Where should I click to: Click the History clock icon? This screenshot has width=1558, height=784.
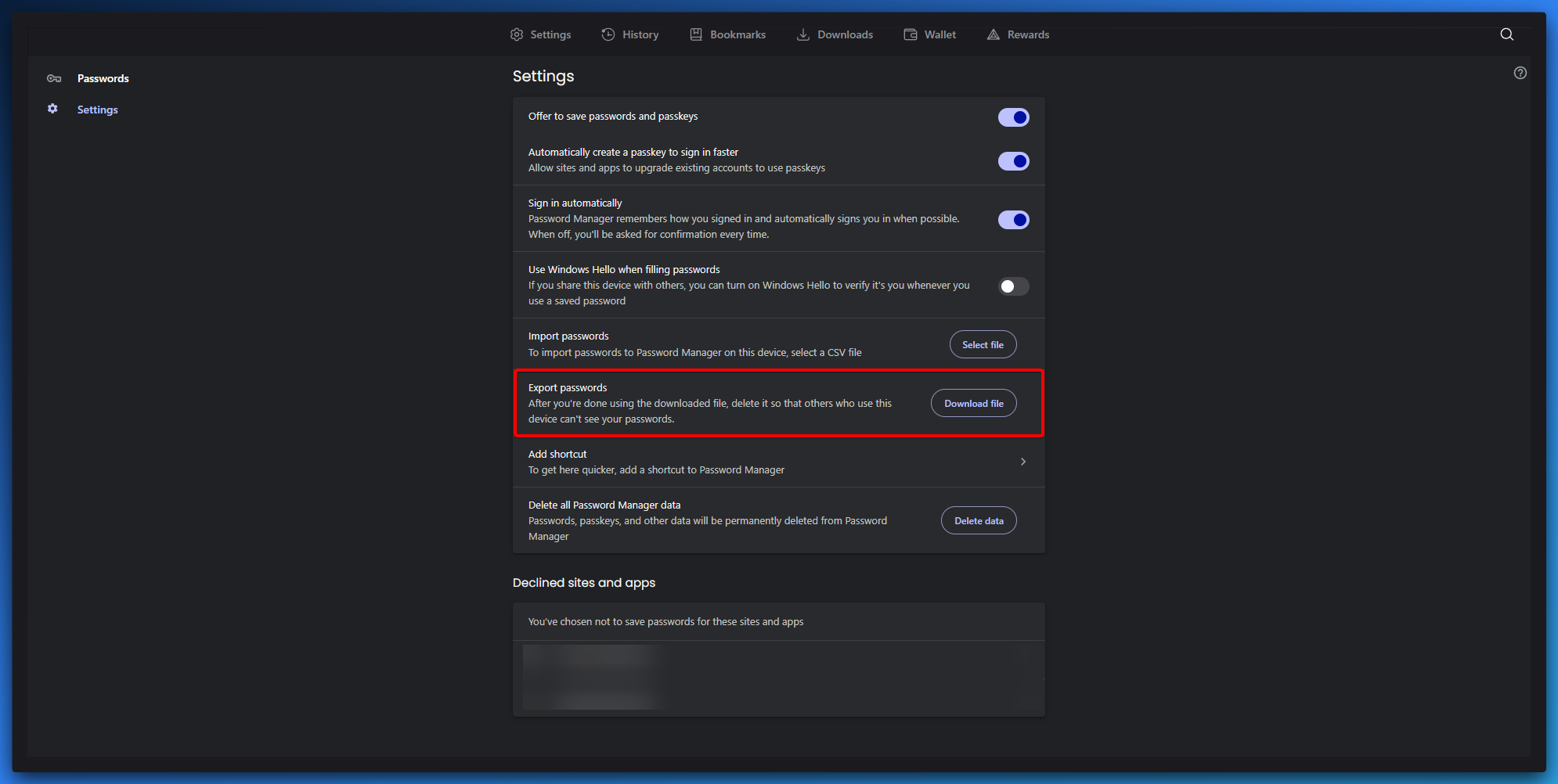coord(608,34)
